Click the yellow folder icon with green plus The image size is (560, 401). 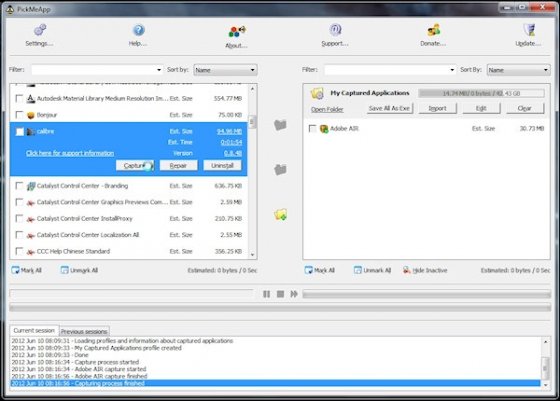point(281,214)
